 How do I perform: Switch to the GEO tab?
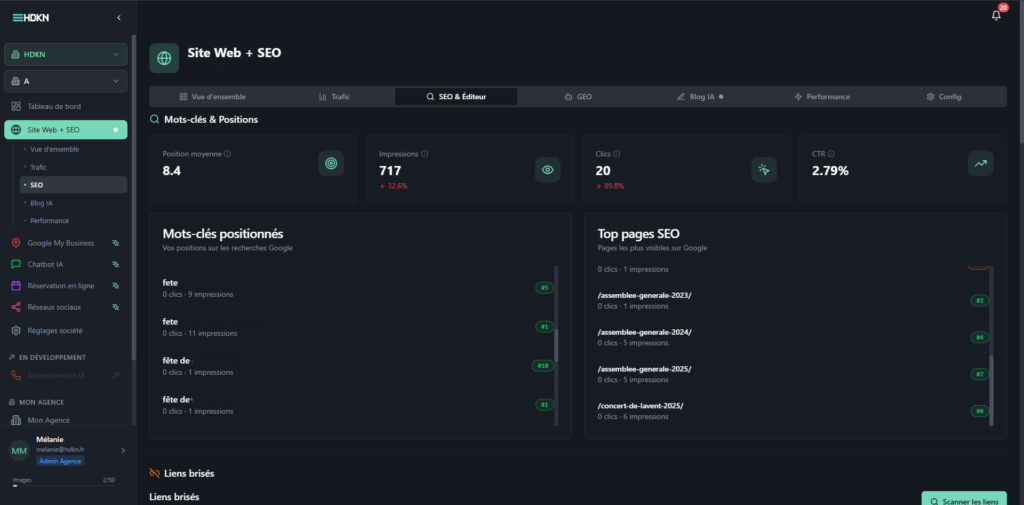(x=578, y=97)
